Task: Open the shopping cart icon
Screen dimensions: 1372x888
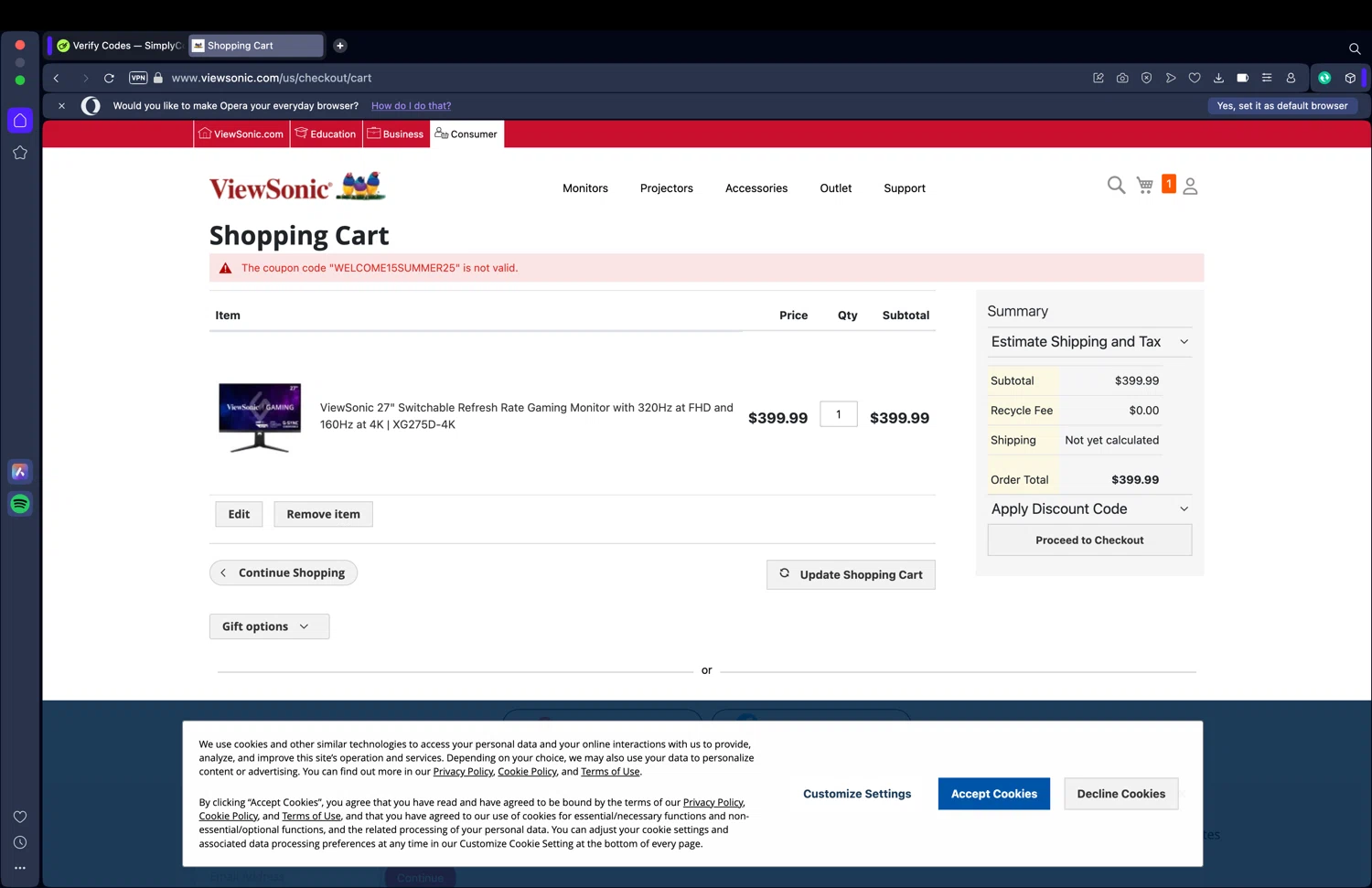Action: pos(1145,186)
